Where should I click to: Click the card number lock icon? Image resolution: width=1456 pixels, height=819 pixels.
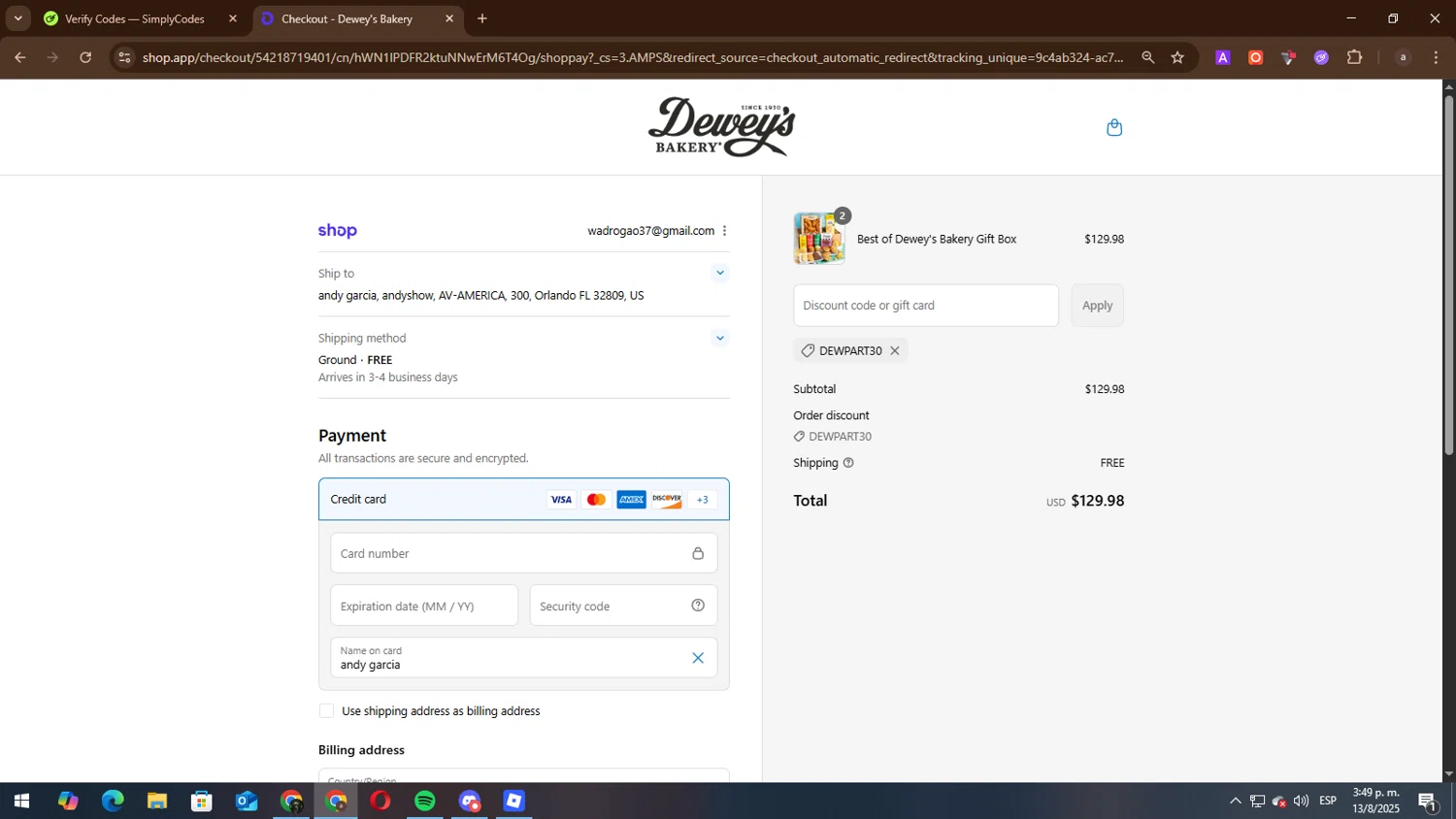pyautogui.click(x=698, y=553)
